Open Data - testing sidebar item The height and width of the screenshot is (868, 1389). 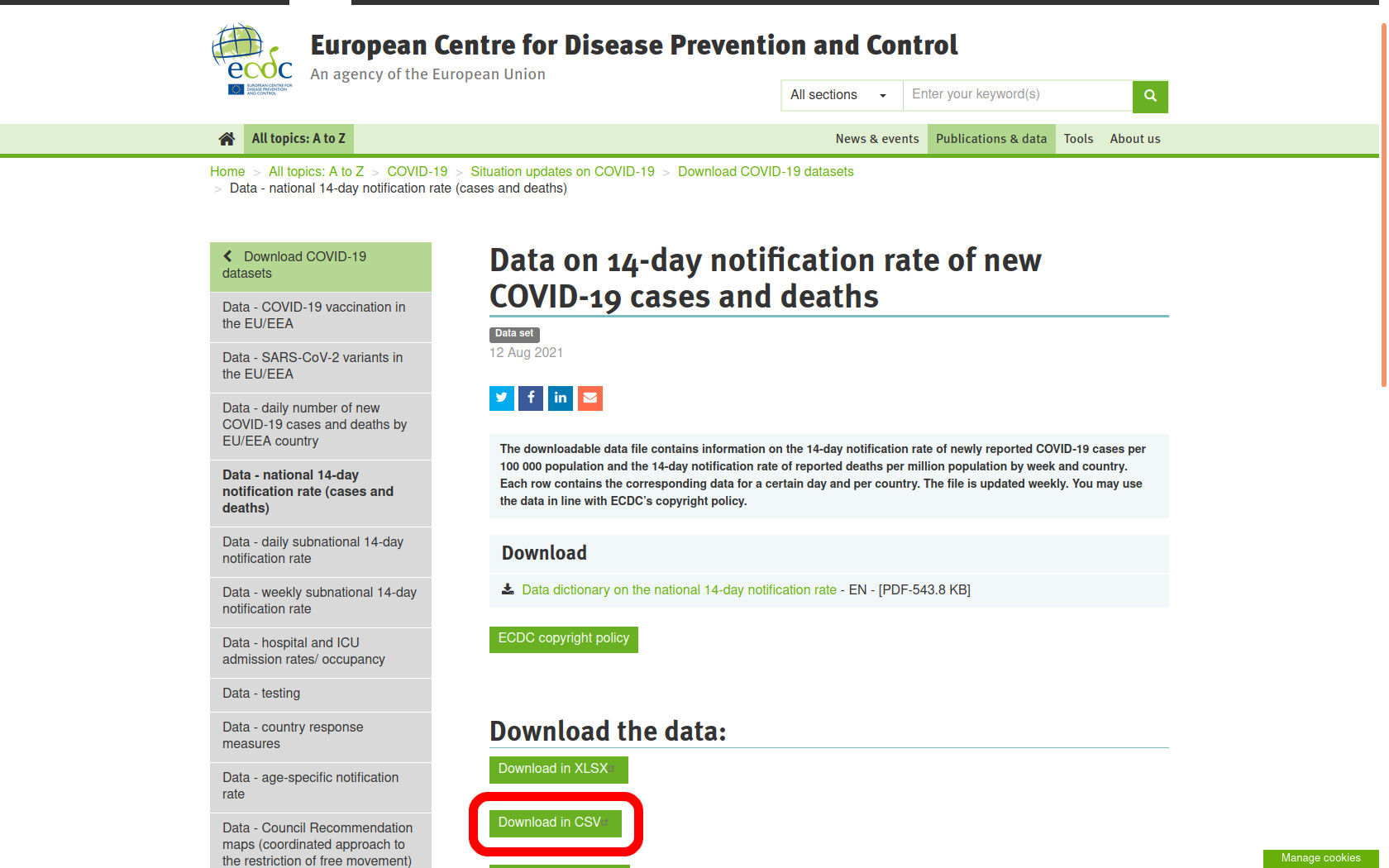pyautogui.click(x=321, y=694)
